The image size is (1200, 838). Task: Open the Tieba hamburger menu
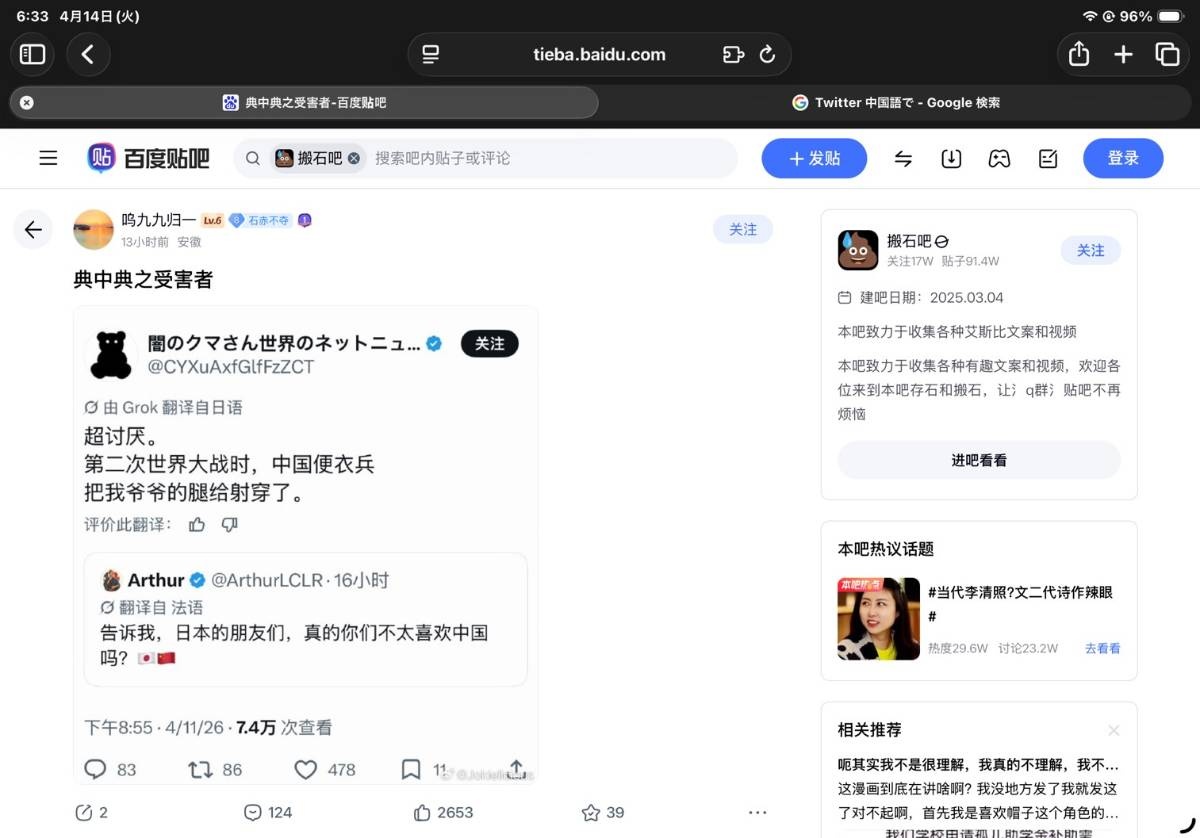[48, 158]
